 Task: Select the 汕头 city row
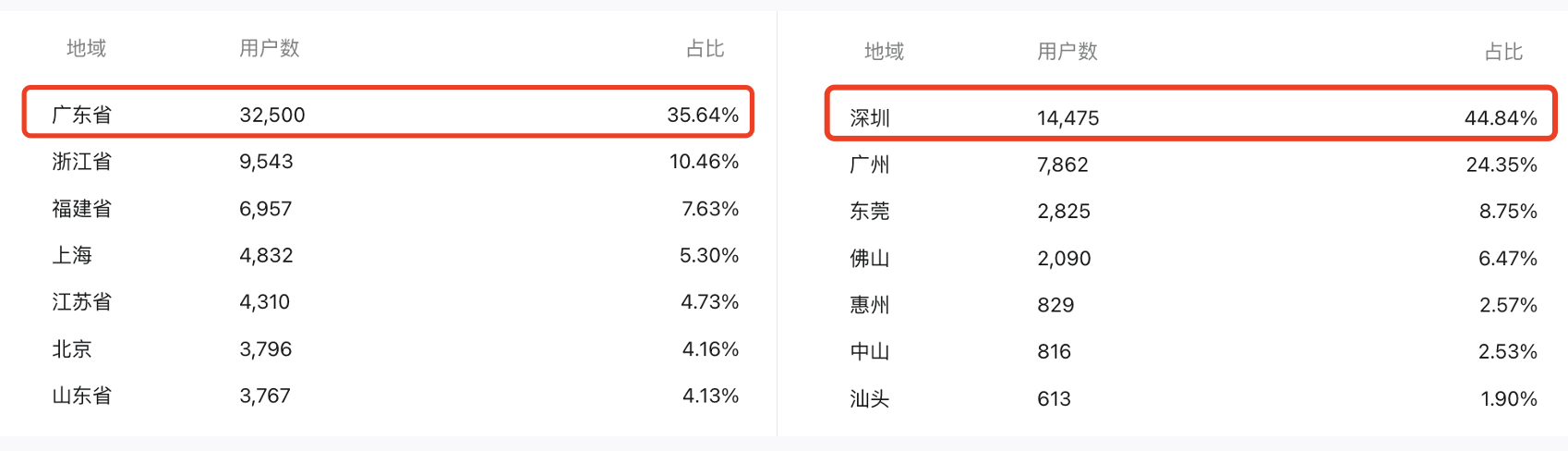click(870, 399)
